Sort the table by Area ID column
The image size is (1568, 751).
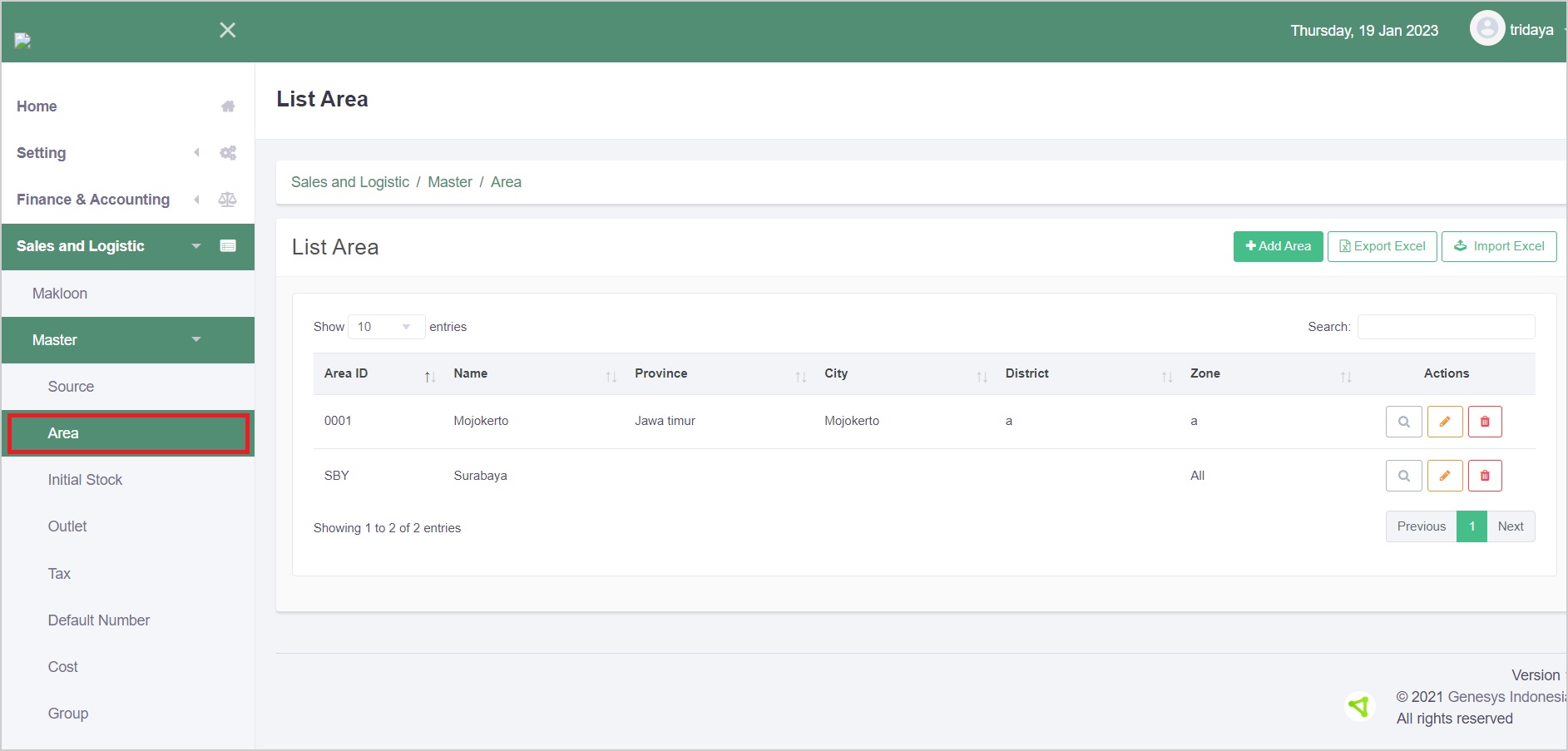374,374
